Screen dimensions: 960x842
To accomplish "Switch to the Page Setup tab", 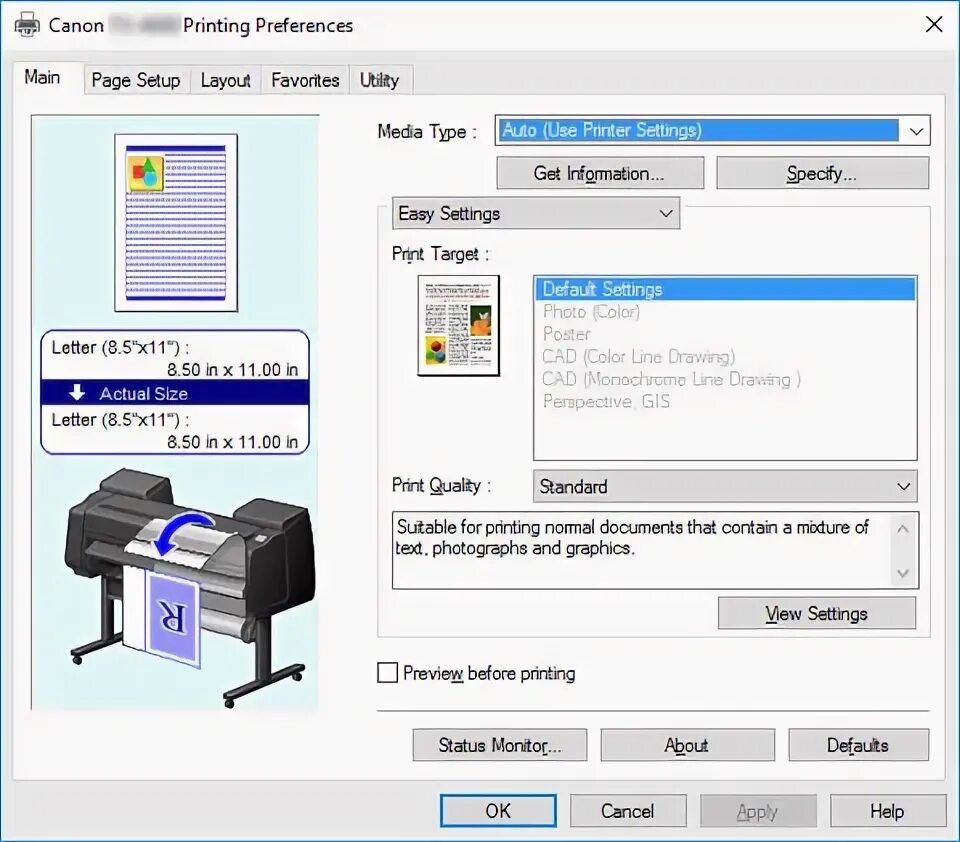I will tap(136, 80).
